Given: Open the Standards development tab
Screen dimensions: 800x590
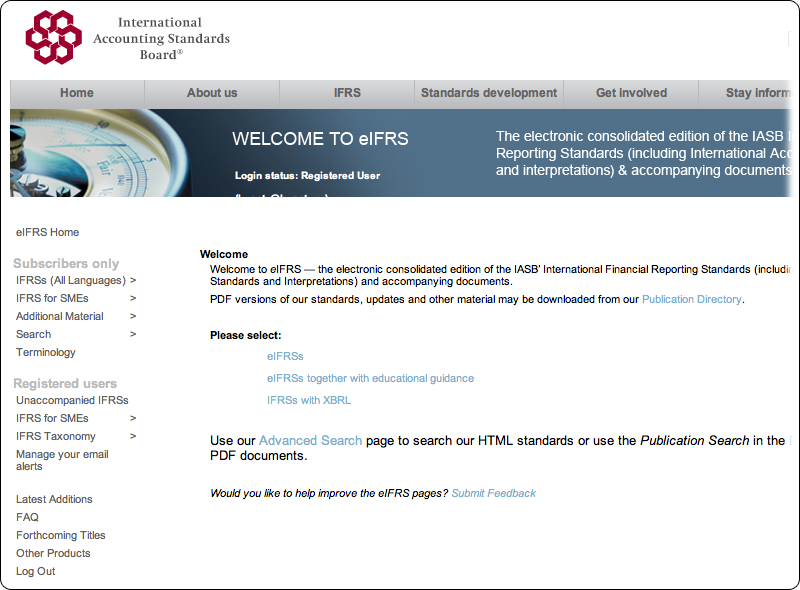Looking at the screenshot, I should 489,93.
